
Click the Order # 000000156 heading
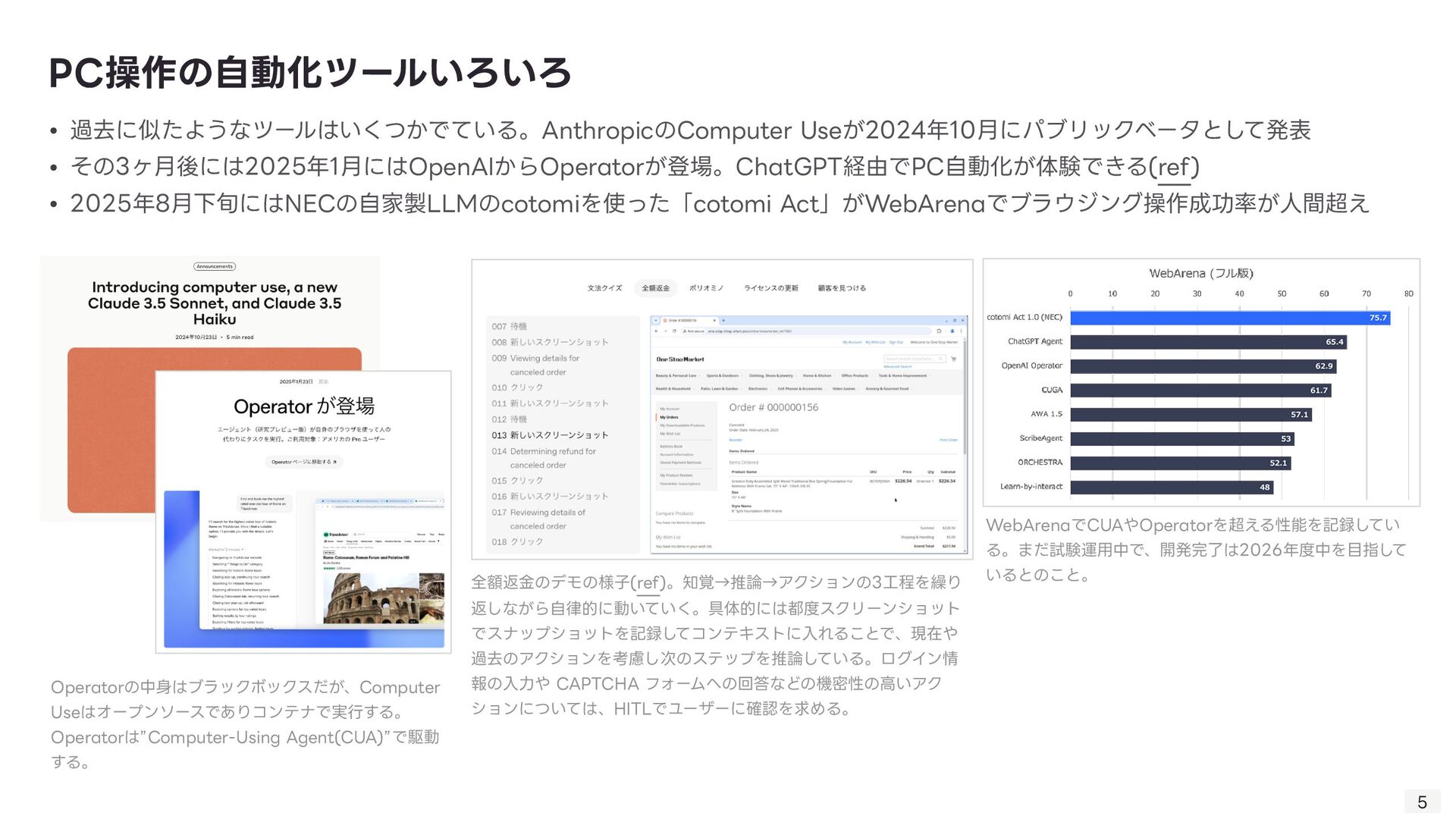pos(773,407)
